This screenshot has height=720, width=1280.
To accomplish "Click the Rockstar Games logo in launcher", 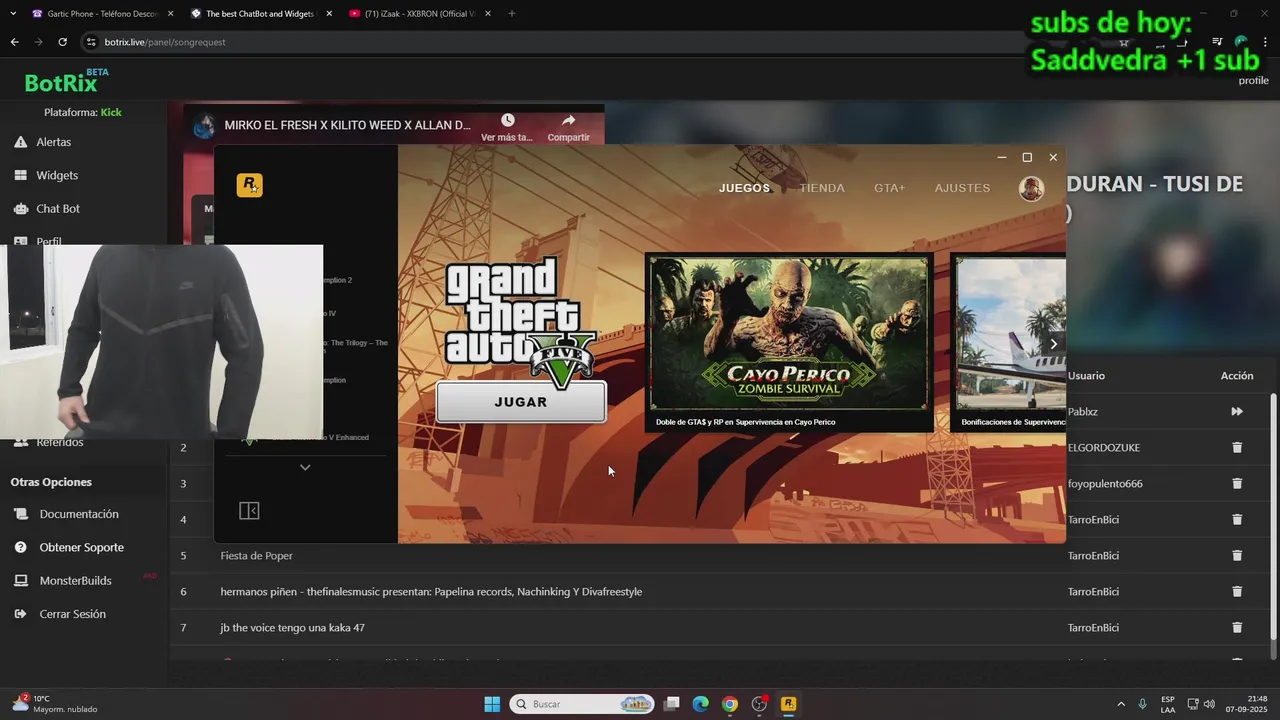I will (x=249, y=185).
